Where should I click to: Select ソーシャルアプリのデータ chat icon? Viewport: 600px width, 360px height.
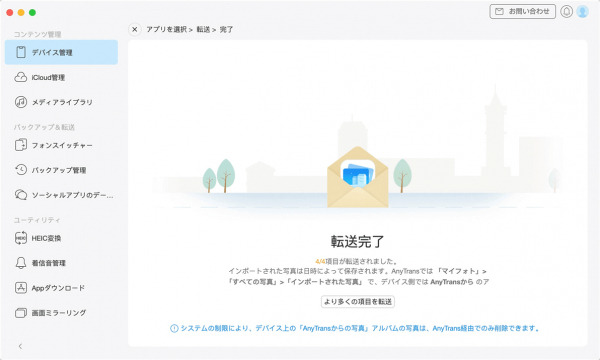pyautogui.click(x=21, y=195)
